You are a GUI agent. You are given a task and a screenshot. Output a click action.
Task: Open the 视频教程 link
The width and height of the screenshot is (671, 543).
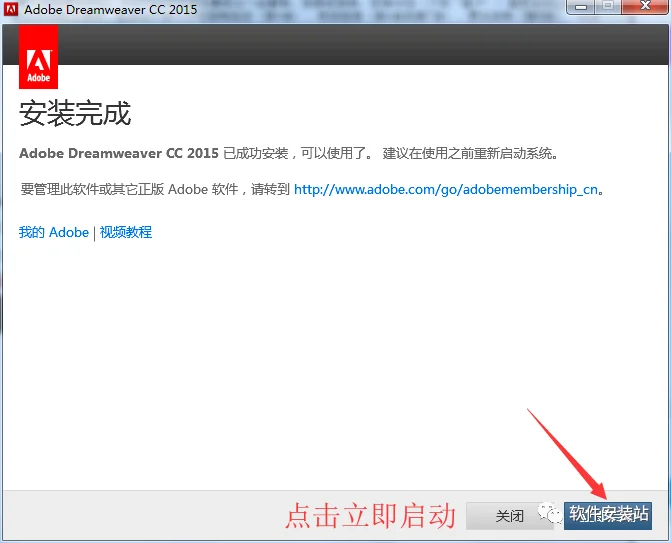[x=126, y=232]
